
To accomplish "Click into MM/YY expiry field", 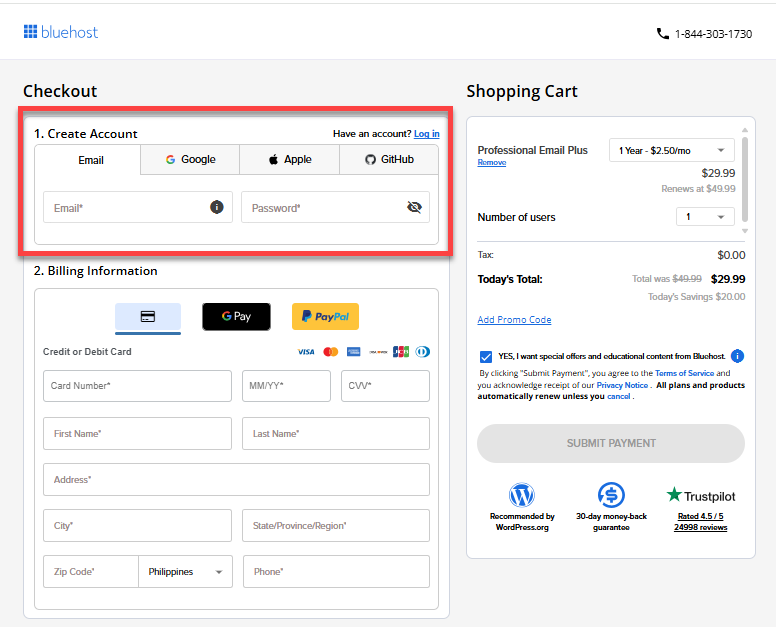I will pyautogui.click(x=286, y=386).
